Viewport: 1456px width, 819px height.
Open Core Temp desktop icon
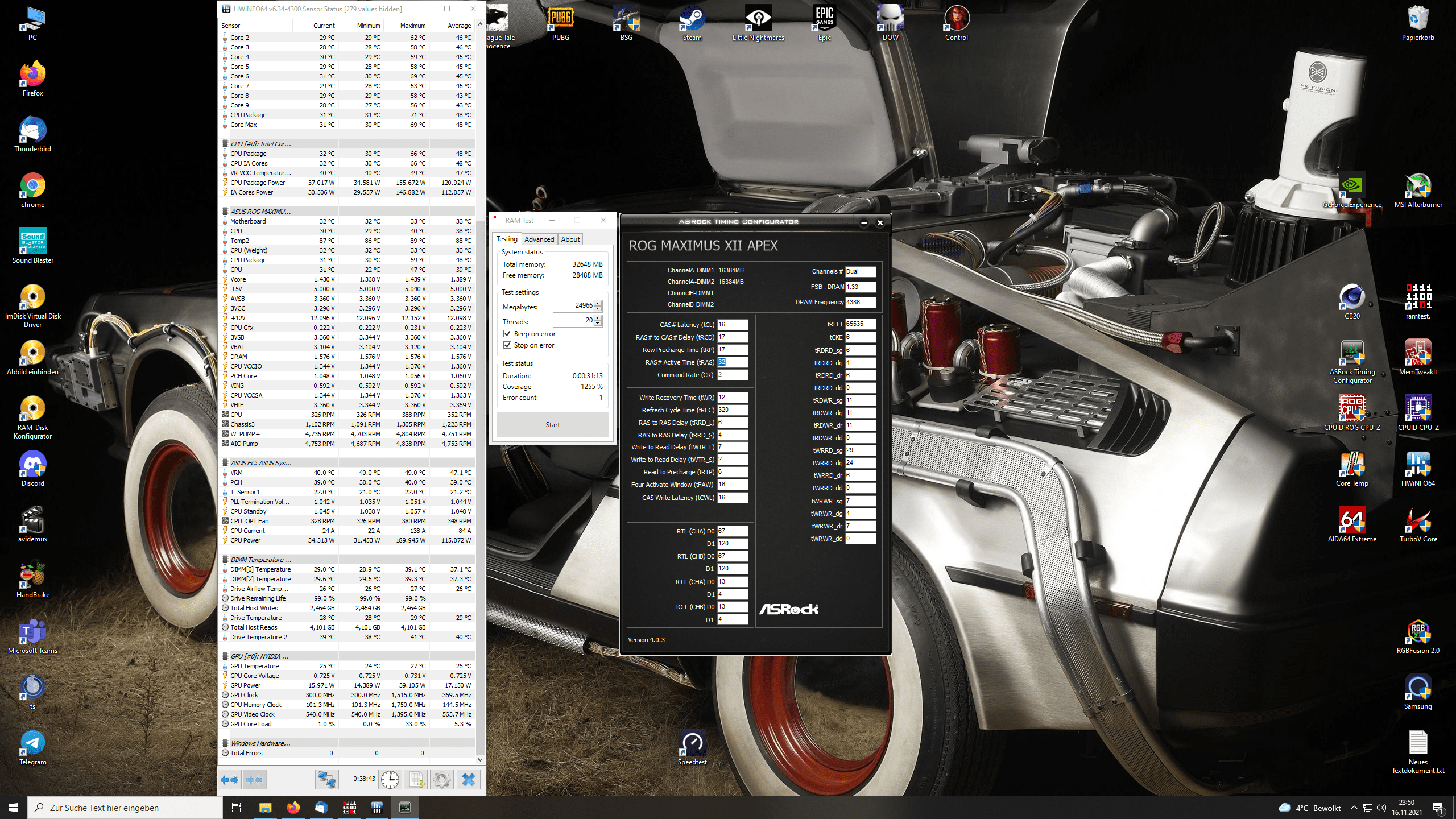tap(1352, 469)
